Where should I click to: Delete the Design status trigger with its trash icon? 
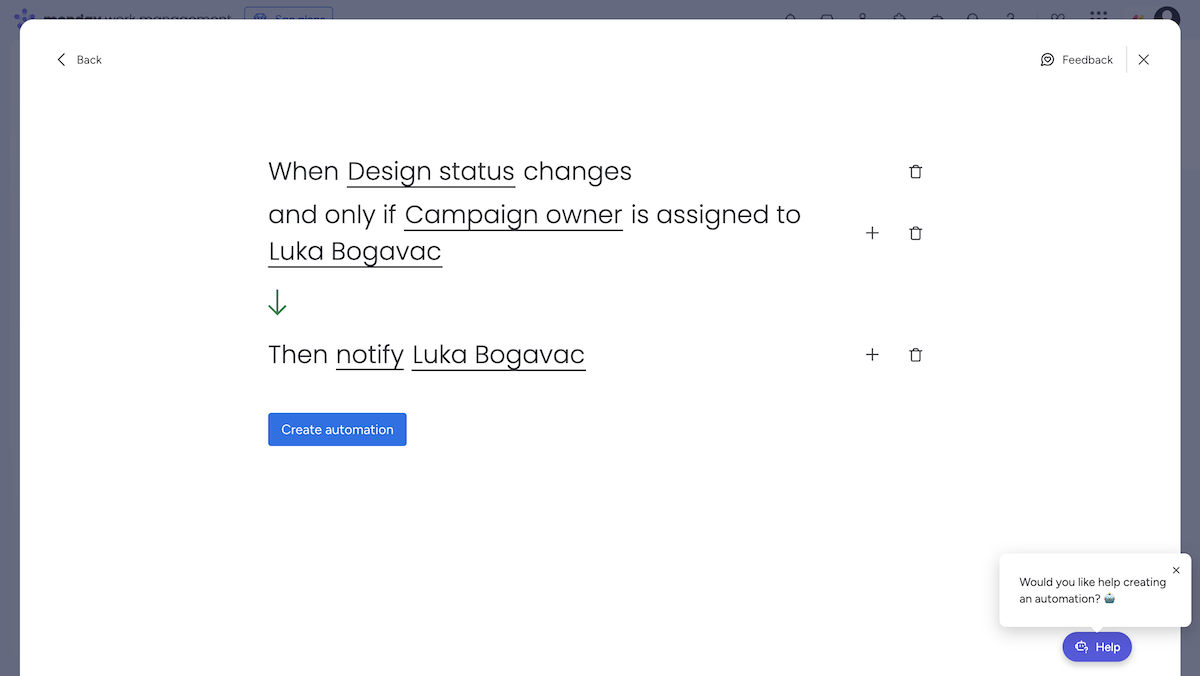coord(915,172)
